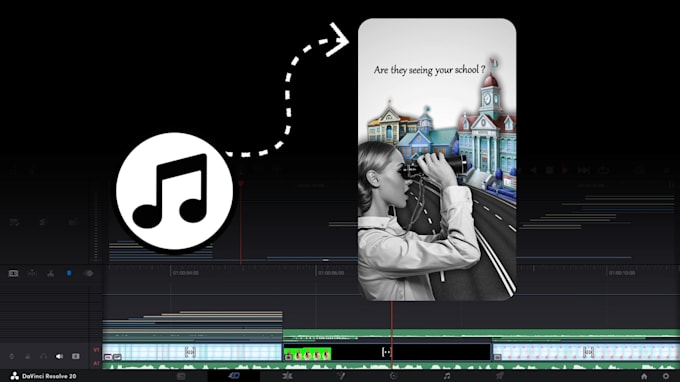Click the track destination arrow icon
680x382 pixels.
(x=12, y=356)
